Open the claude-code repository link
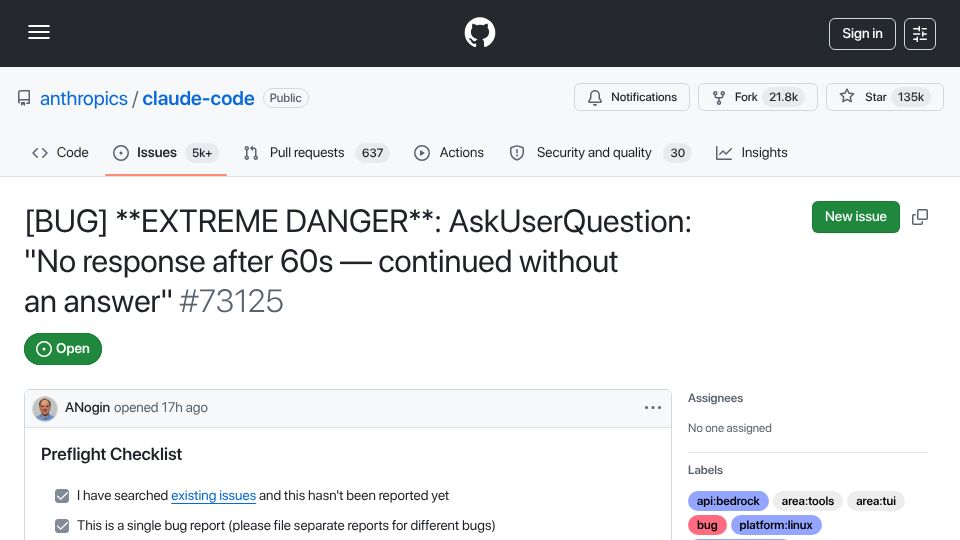Image resolution: width=960 pixels, height=540 pixels. coord(198,98)
